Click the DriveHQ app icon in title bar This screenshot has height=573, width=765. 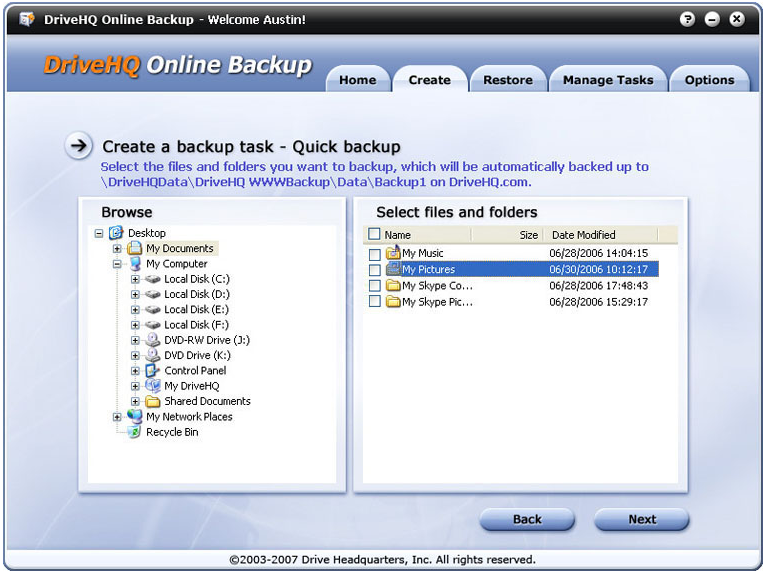(26, 20)
